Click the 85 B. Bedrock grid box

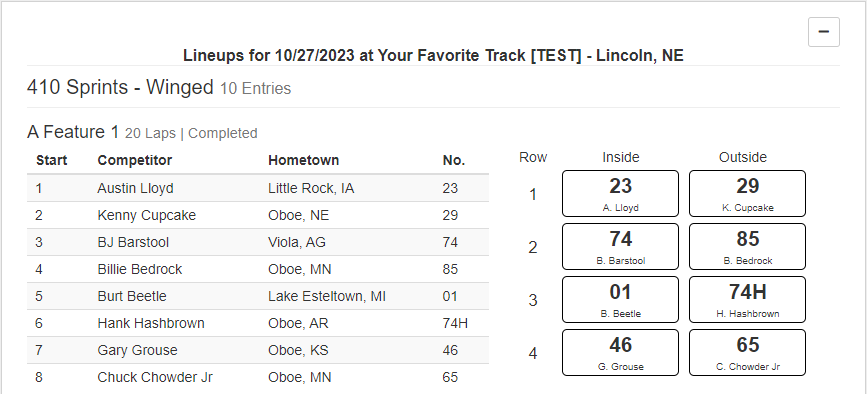coord(747,246)
